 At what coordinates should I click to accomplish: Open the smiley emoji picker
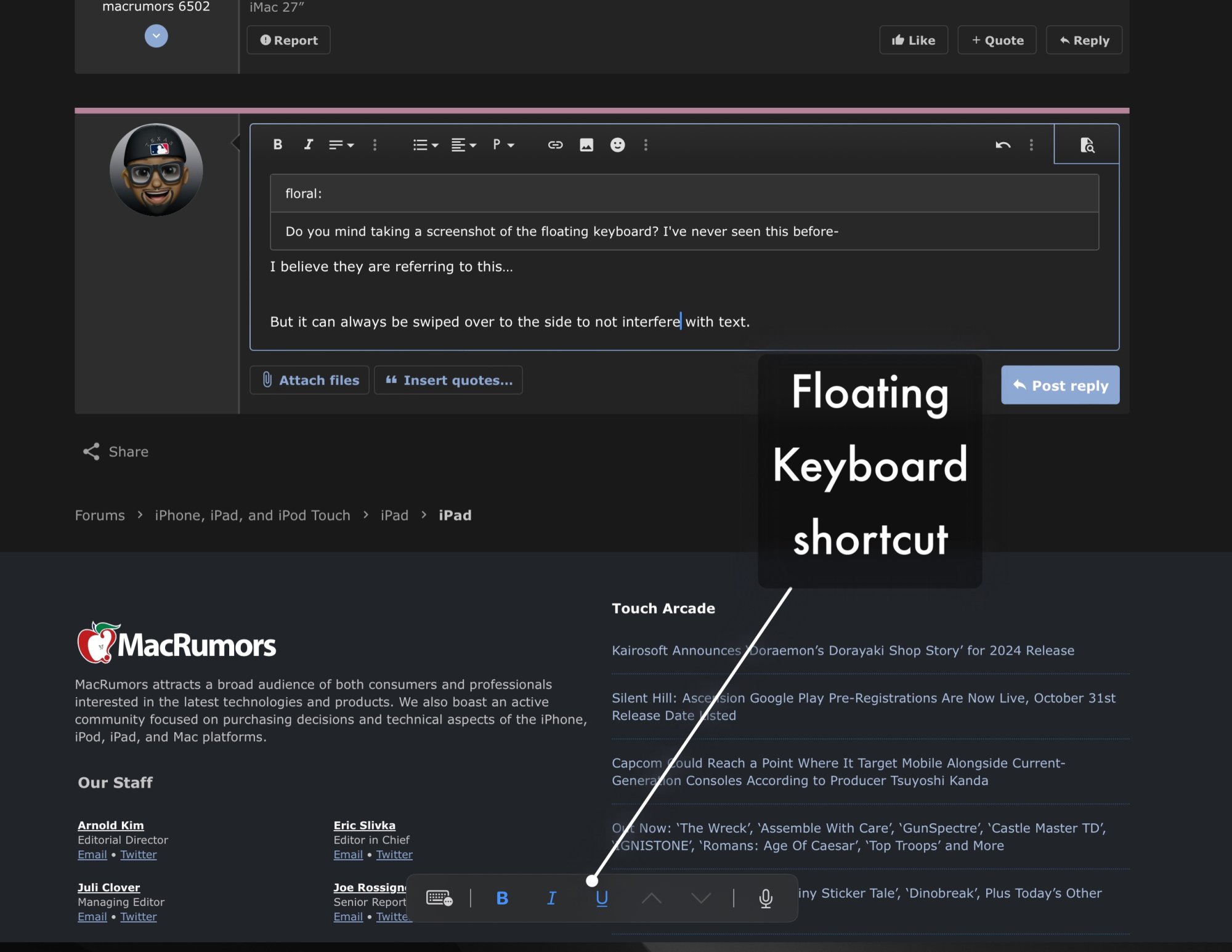tap(617, 145)
